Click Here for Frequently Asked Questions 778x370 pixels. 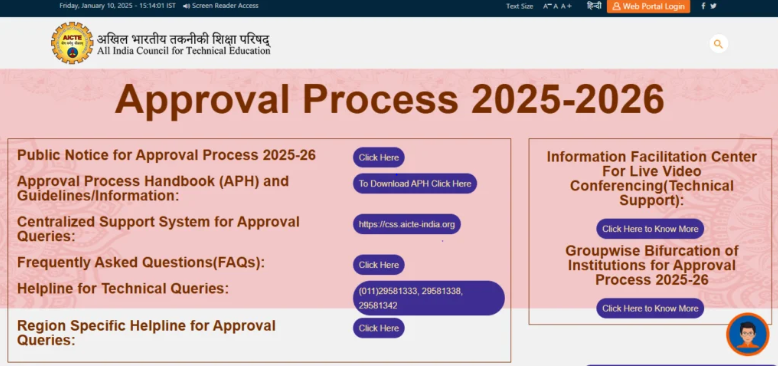point(379,265)
